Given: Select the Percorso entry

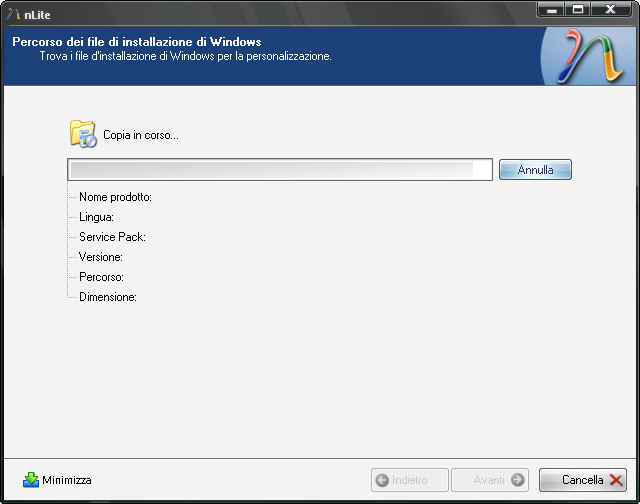Looking at the screenshot, I should (x=101, y=277).
